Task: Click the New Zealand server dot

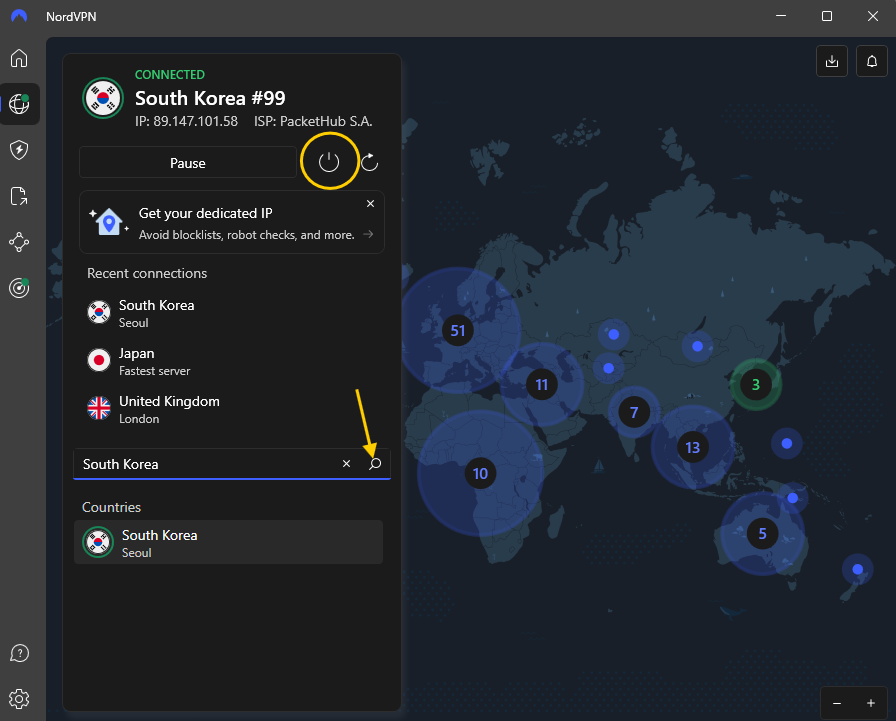Action: coord(858,569)
